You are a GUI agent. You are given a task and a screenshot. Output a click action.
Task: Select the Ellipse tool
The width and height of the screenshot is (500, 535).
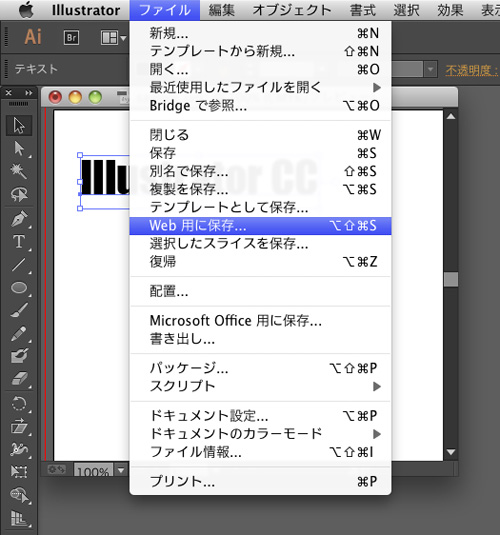click(19, 287)
